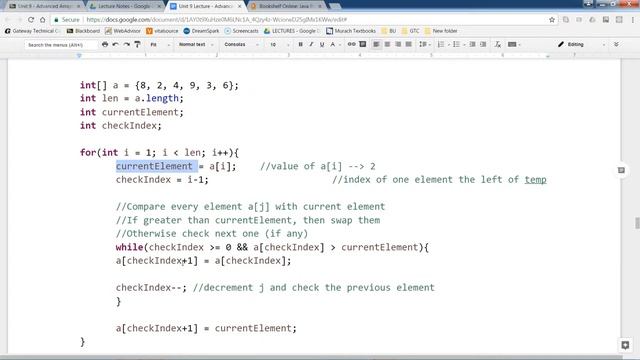Open the Consolas font dropdown
Screen dimensions: 640x360
(x=242, y=44)
